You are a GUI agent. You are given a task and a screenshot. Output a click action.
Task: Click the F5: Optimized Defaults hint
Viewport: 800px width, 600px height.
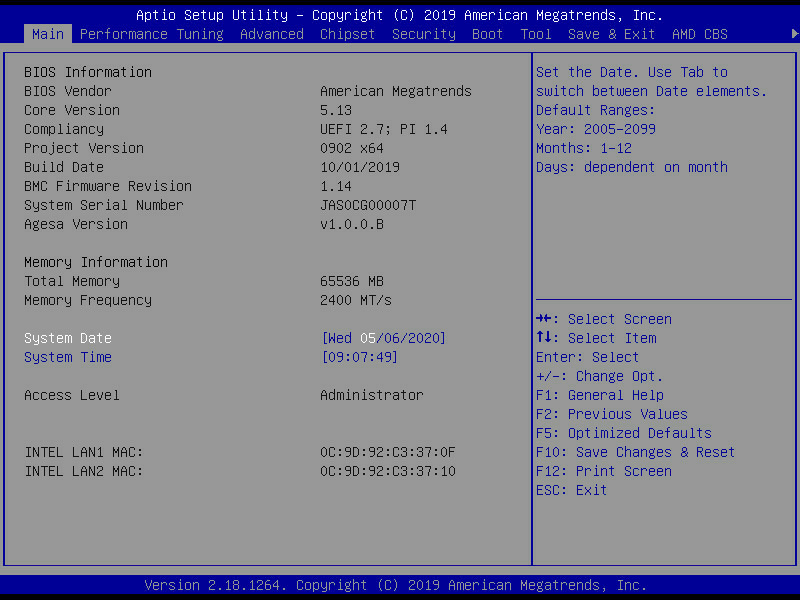pyautogui.click(x=623, y=433)
